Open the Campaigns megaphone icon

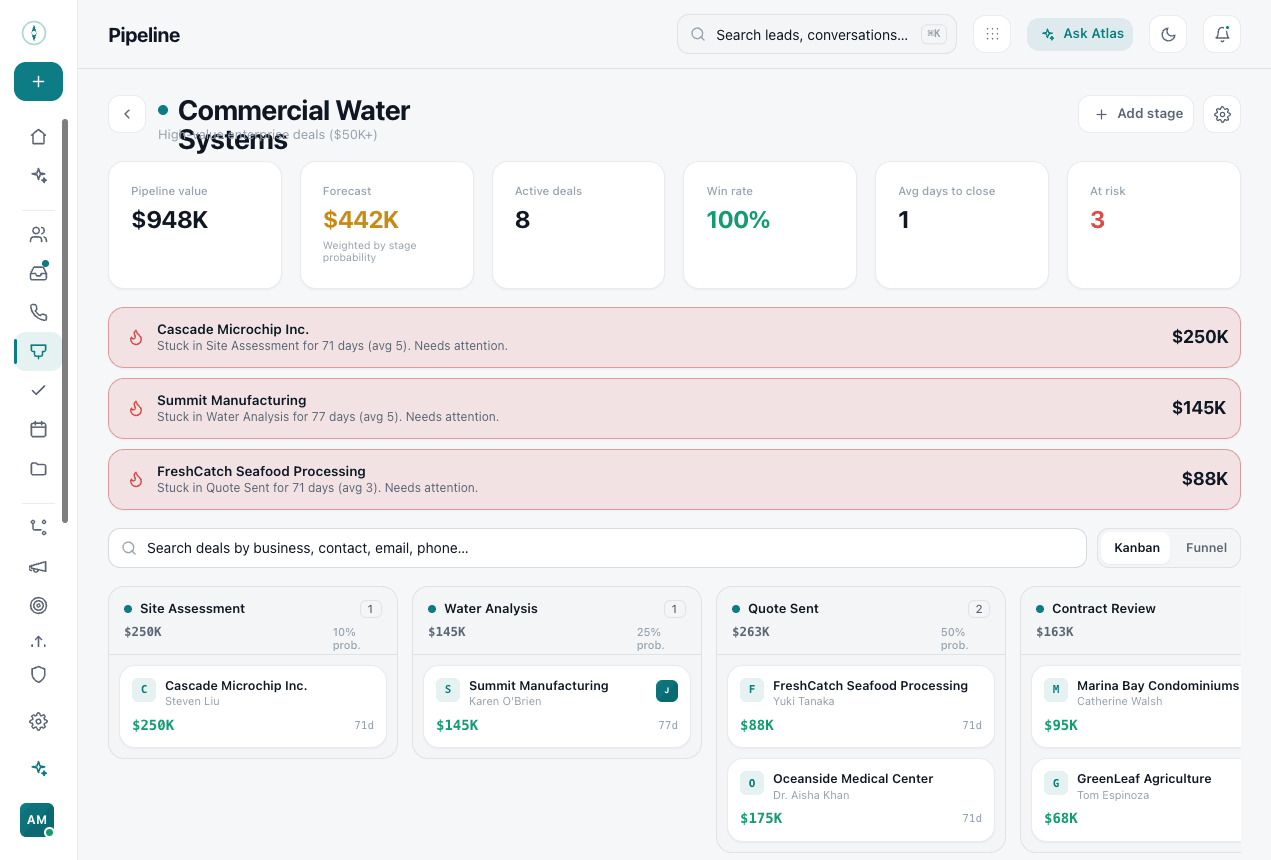coord(38,567)
